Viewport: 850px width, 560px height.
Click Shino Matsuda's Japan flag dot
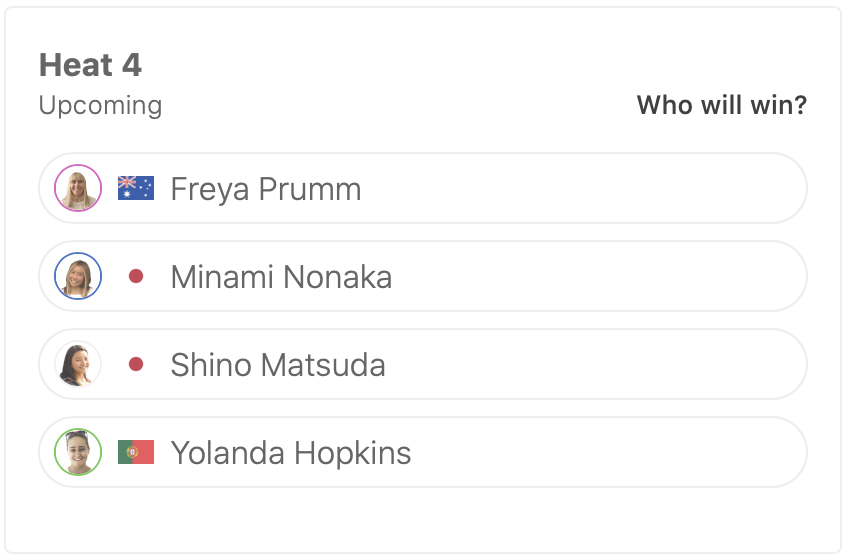click(136, 364)
